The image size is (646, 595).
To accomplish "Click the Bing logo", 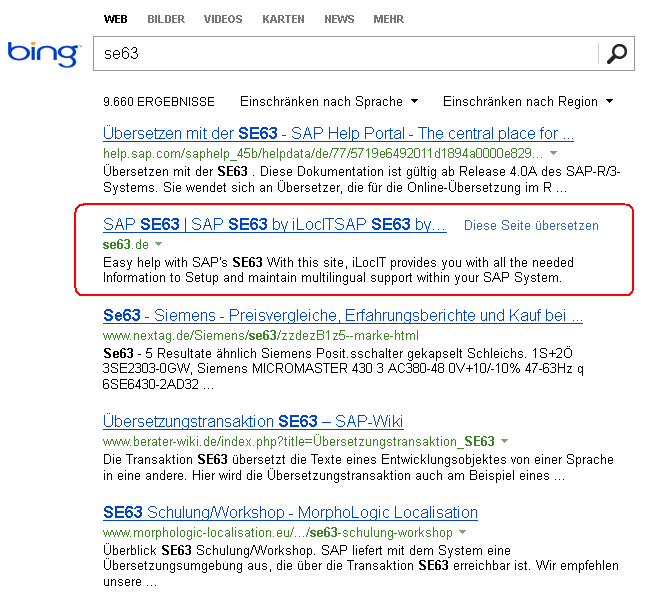I will click(43, 54).
